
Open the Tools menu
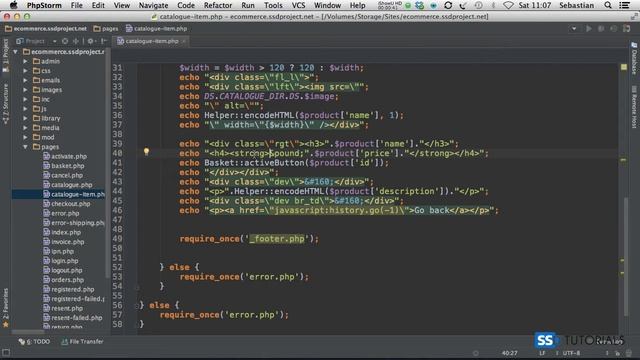pyautogui.click(x=273, y=5)
